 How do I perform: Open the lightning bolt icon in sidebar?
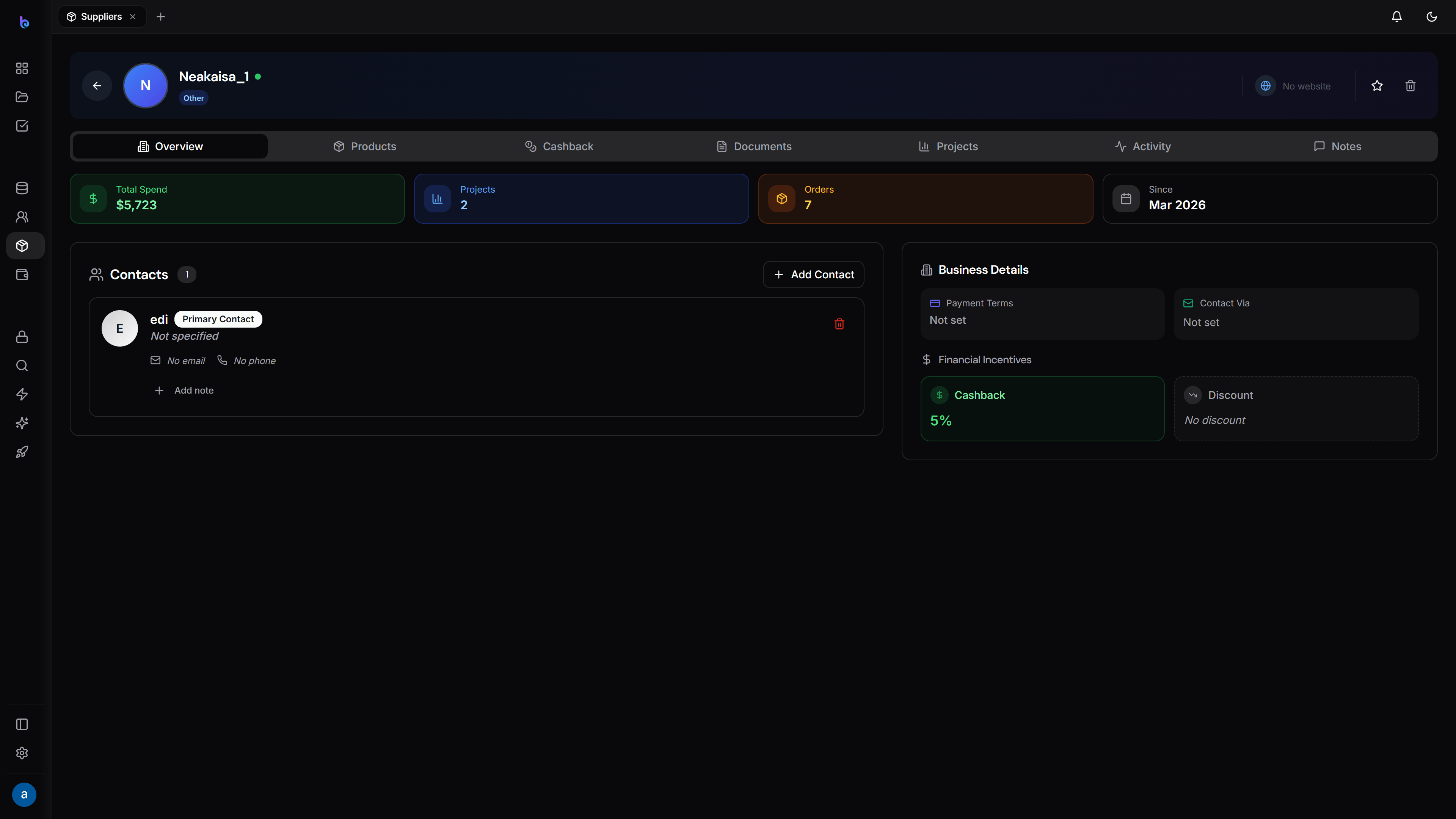tap(22, 394)
